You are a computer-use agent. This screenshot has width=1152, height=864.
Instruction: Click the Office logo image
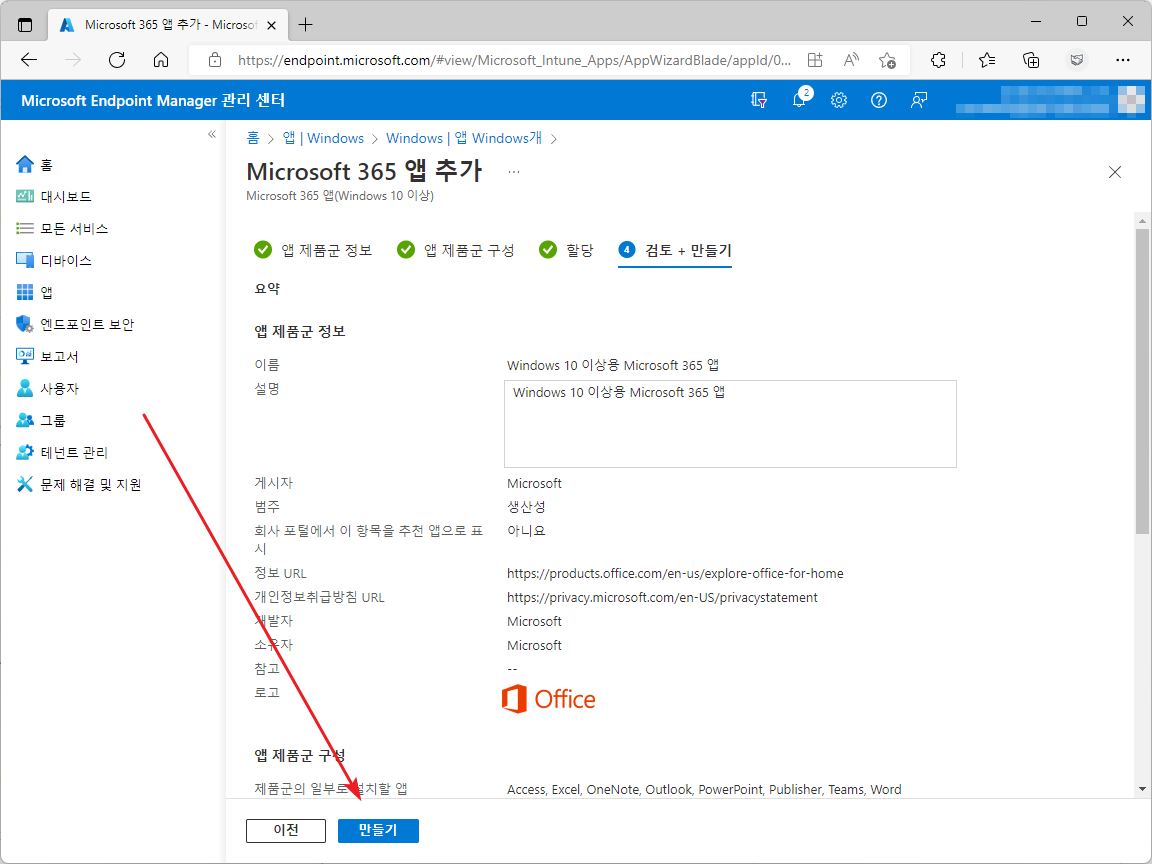click(x=549, y=699)
